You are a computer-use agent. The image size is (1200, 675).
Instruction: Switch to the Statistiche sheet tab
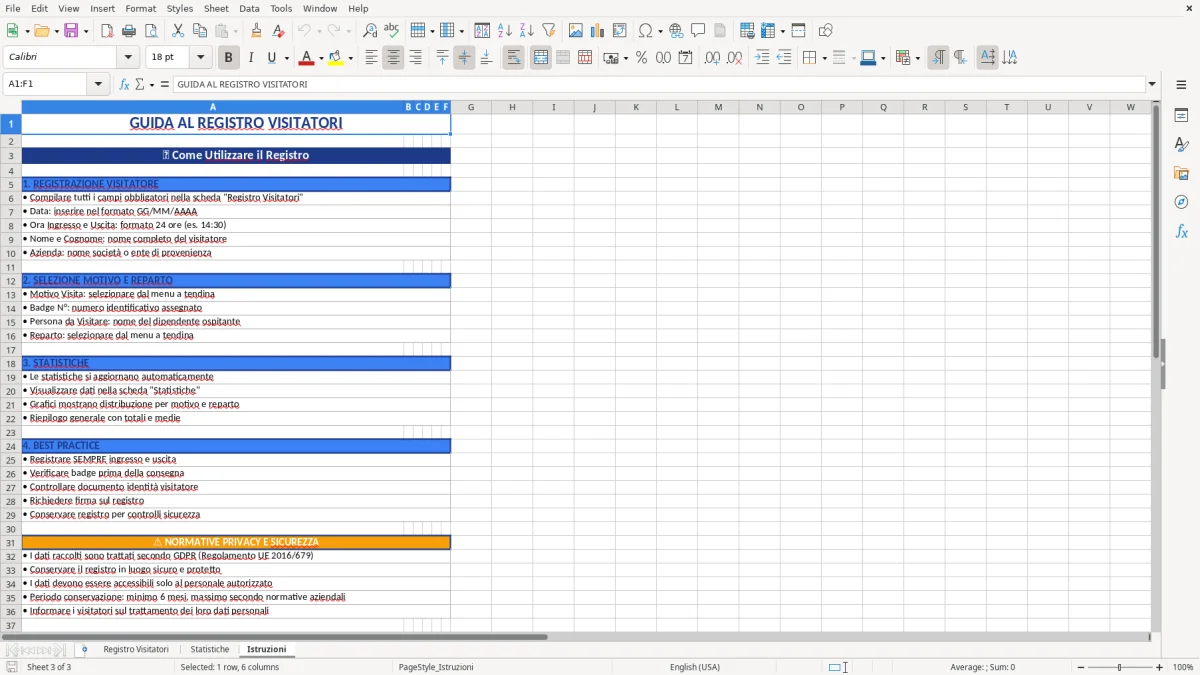tap(209, 649)
